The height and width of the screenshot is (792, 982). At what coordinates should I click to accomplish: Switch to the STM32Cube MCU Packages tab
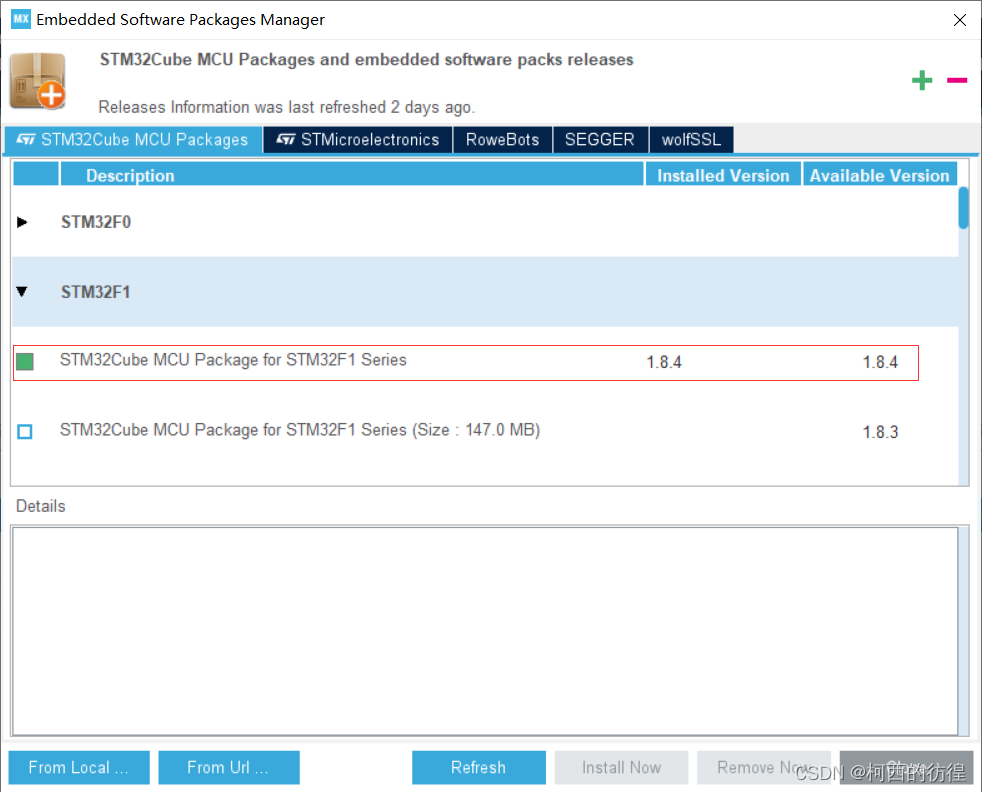coord(133,140)
